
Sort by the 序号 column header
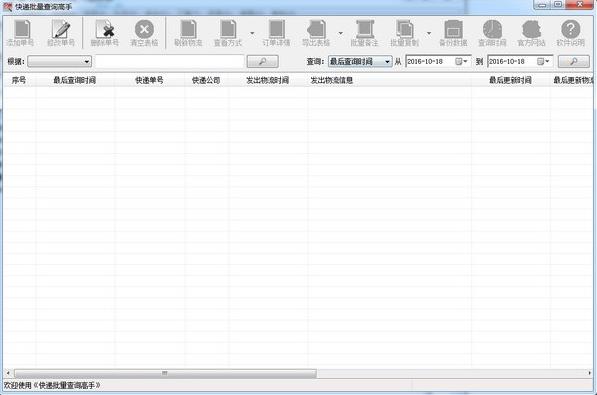(19, 80)
